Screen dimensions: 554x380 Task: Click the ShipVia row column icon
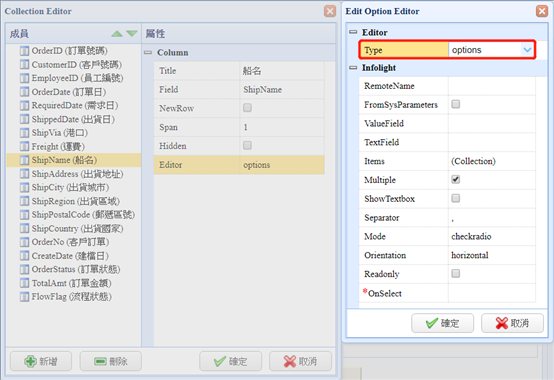24,133
